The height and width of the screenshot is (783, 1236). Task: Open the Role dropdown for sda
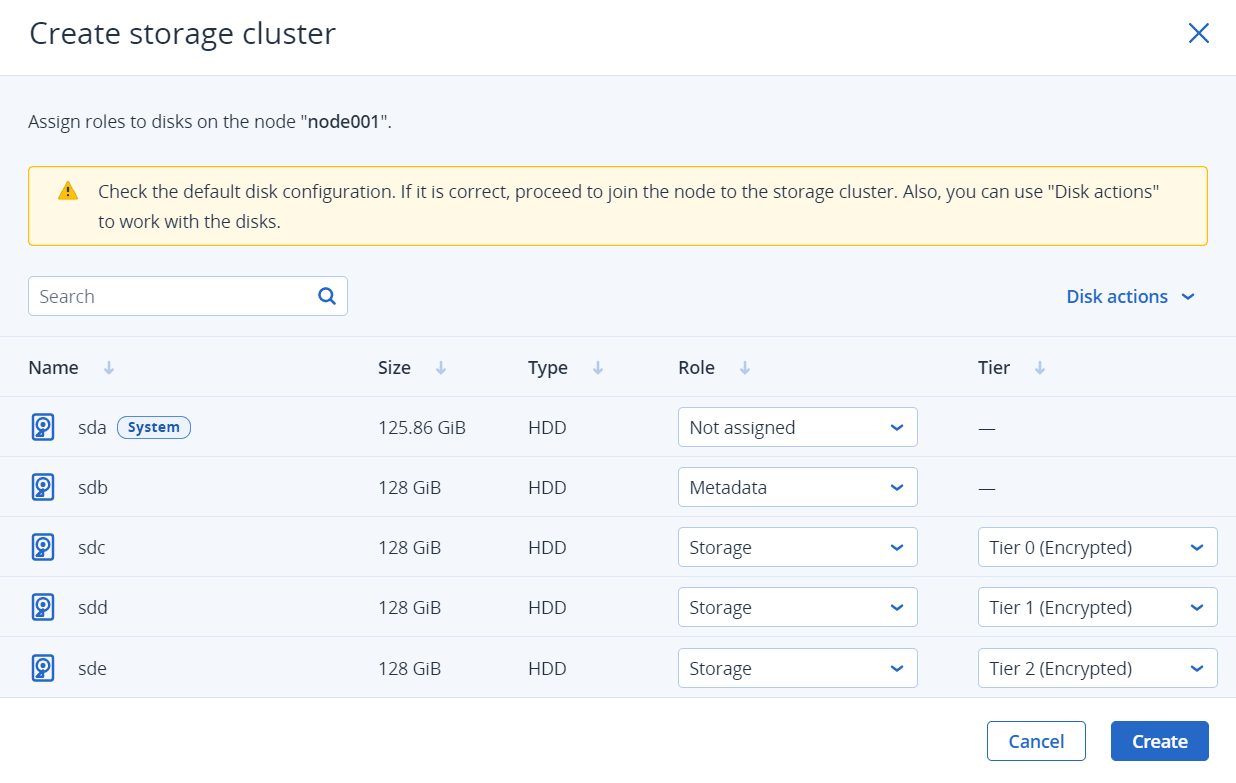[x=797, y=427]
